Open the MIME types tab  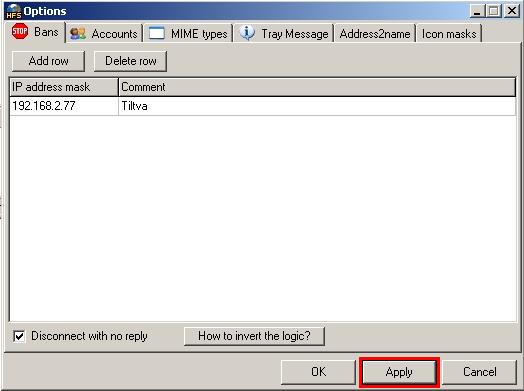tap(188, 34)
